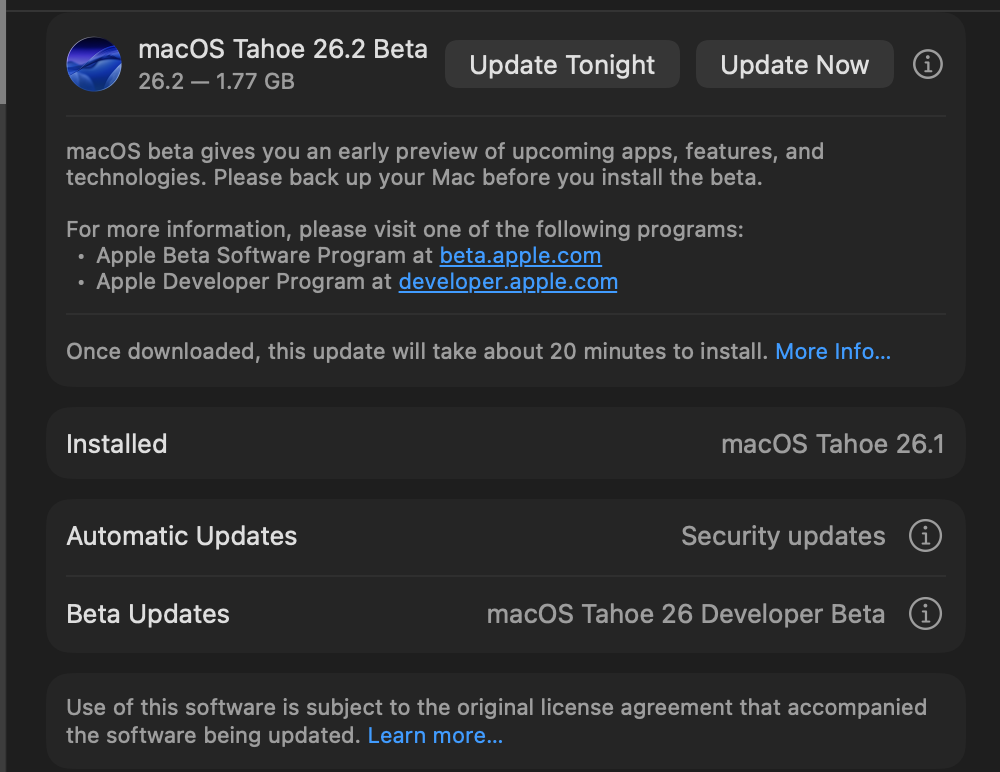1000x772 pixels.
Task: Click the Update Now button
Action: point(794,65)
